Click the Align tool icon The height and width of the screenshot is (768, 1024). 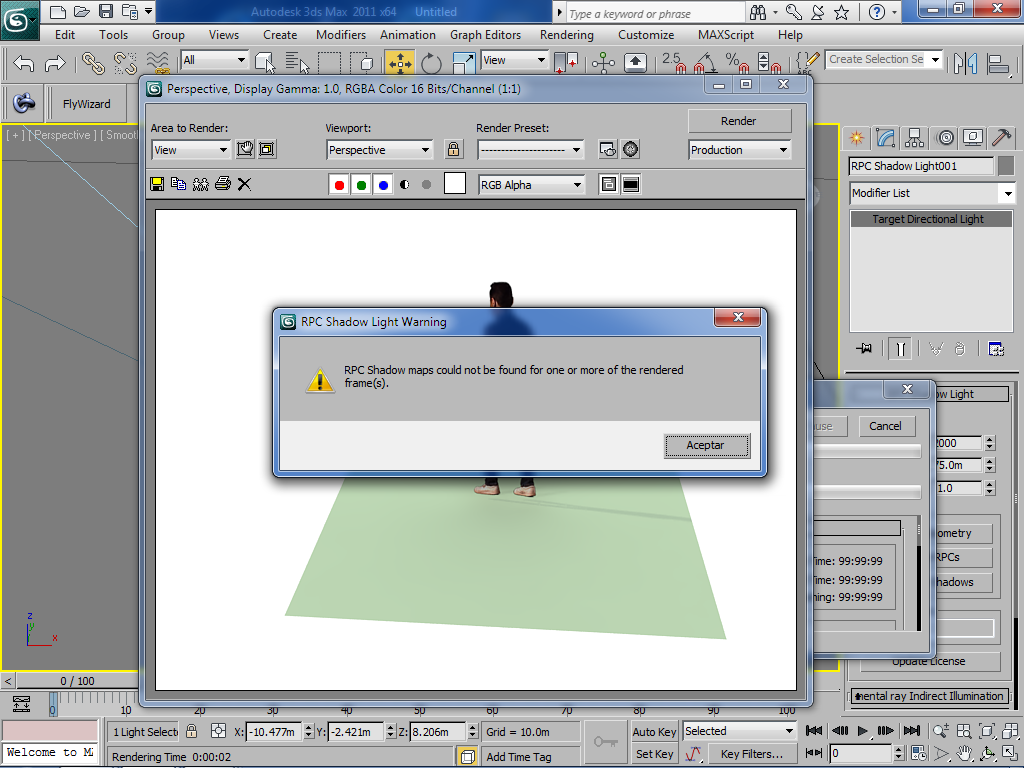pos(999,63)
